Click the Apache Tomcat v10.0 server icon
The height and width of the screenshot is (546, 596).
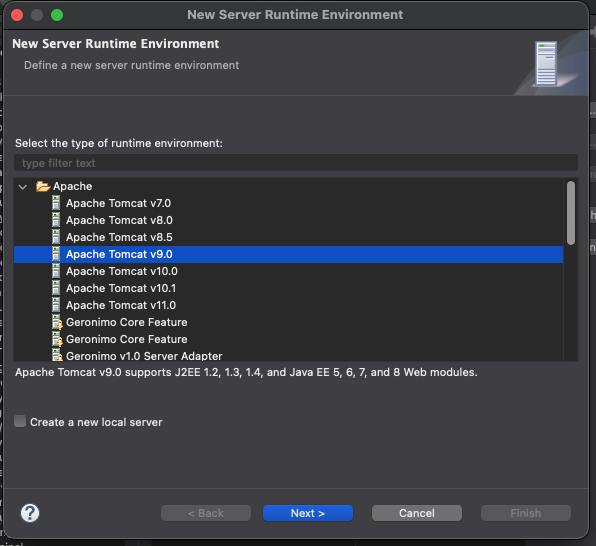point(56,271)
